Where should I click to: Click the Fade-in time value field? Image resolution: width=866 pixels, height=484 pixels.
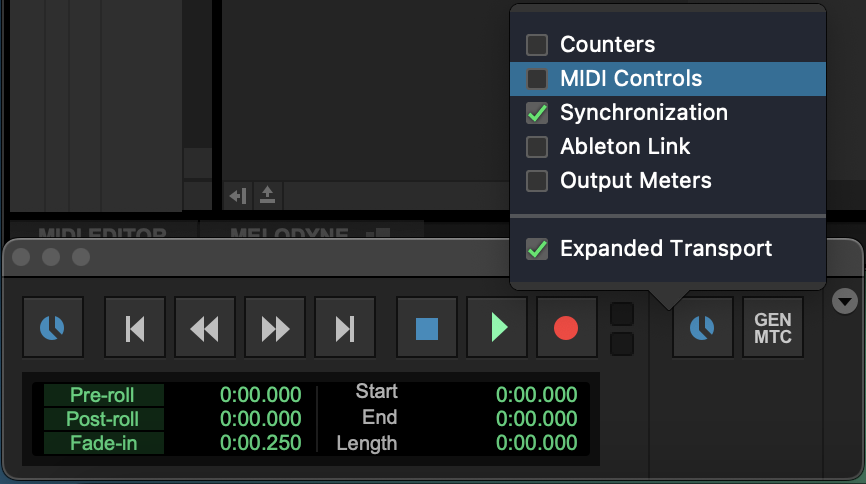coord(260,443)
